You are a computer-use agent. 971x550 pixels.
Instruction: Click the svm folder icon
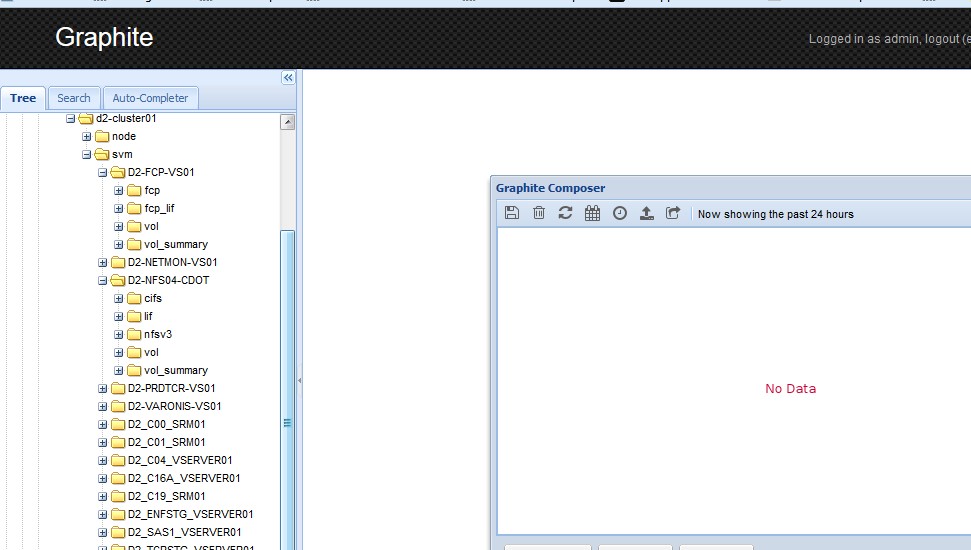[102, 154]
